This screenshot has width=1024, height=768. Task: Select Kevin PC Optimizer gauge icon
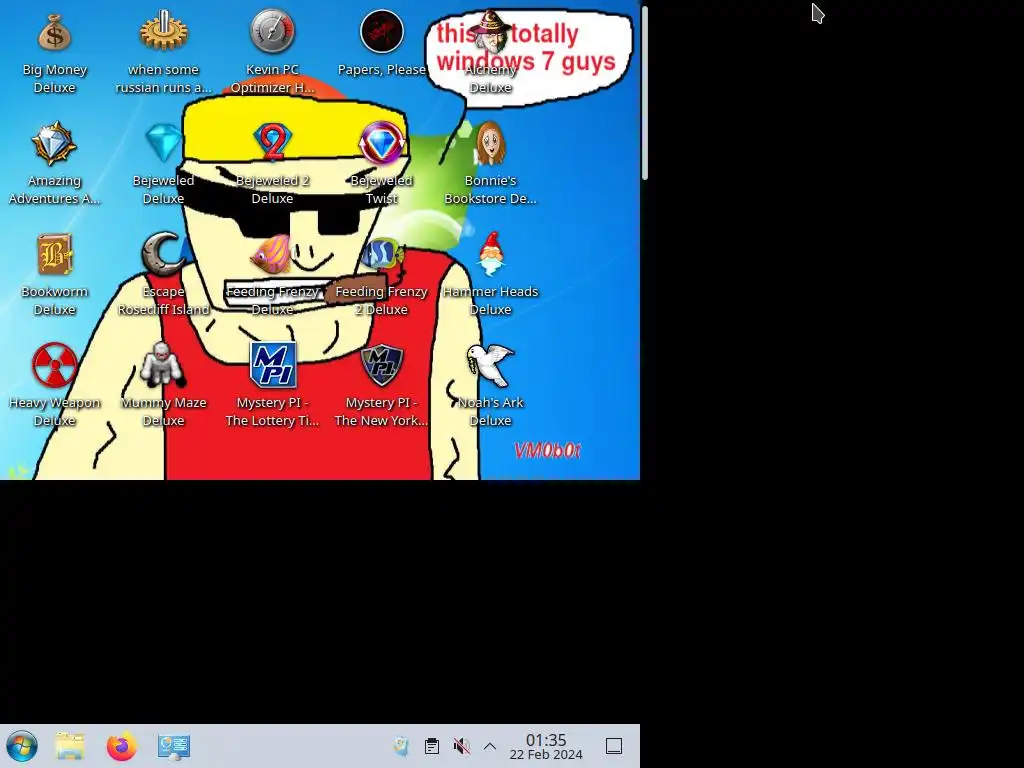(x=272, y=31)
